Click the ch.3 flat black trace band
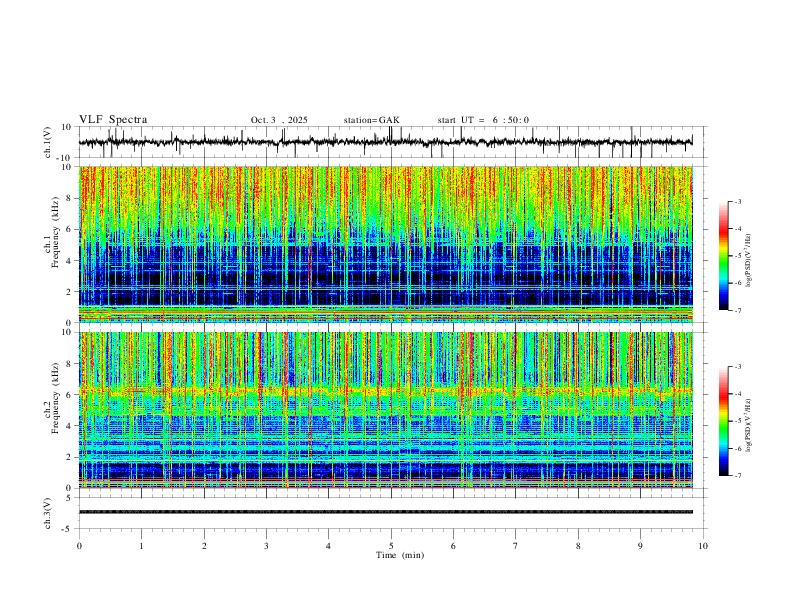 tap(386, 512)
